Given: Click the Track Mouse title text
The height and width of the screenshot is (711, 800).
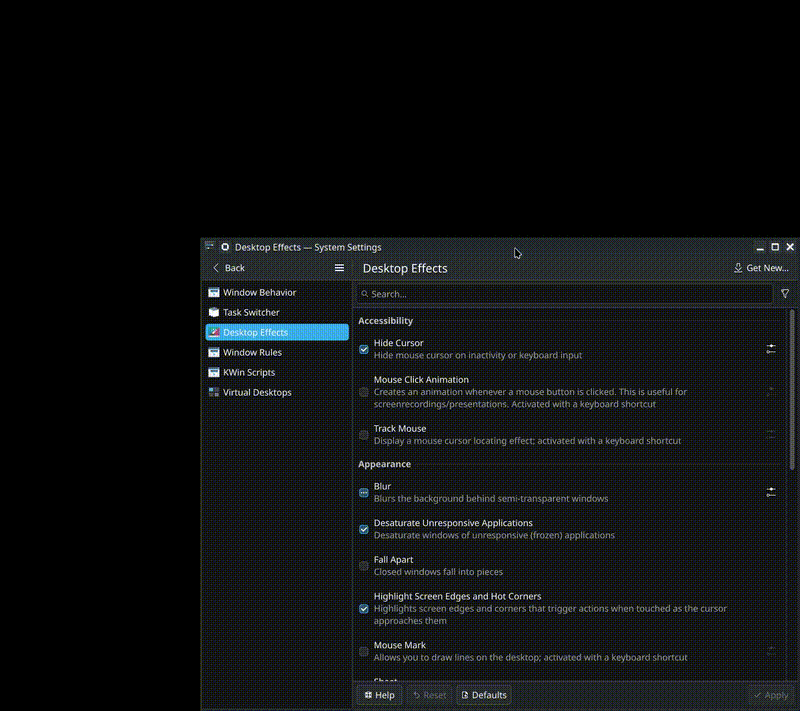Looking at the screenshot, I should [x=400, y=428].
